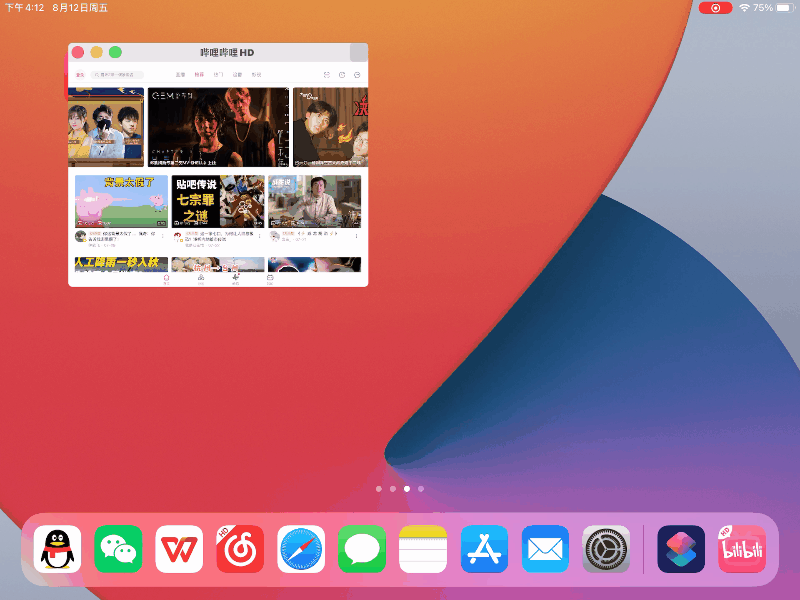
Task: Open watch history via the clock icon in bilibili
Action: 341,74
